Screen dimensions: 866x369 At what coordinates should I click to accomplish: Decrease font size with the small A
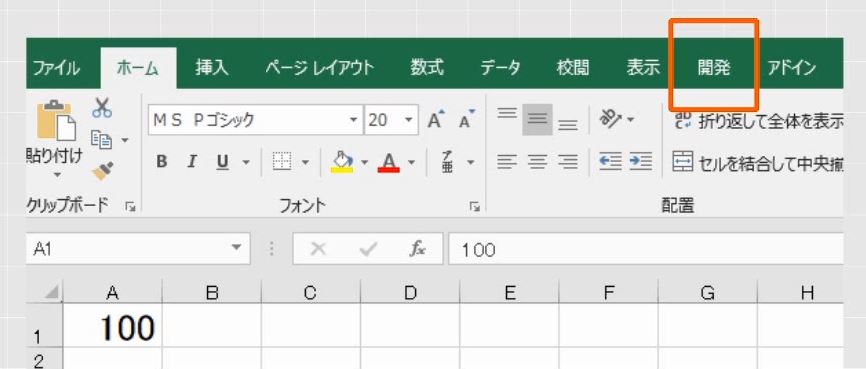(467, 120)
